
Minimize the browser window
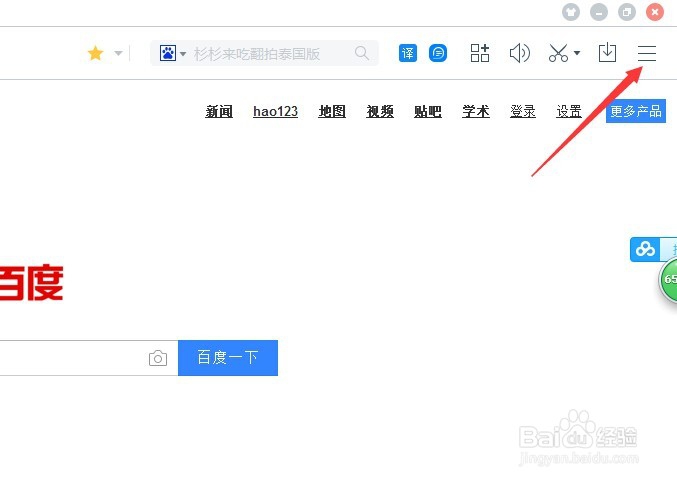pos(599,12)
